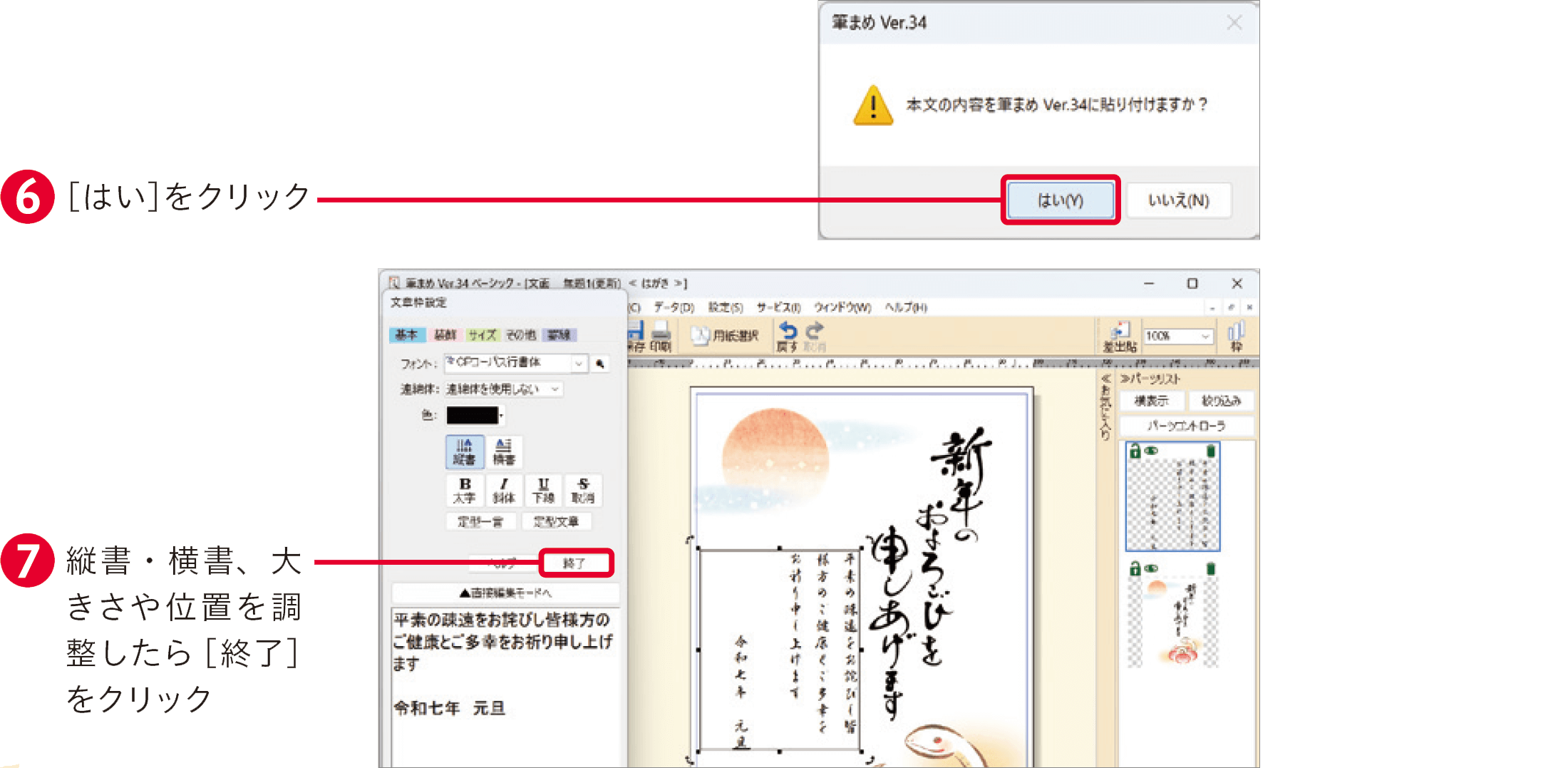
Task: Toggle 斜体 italic formatting
Action: pos(504,491)
